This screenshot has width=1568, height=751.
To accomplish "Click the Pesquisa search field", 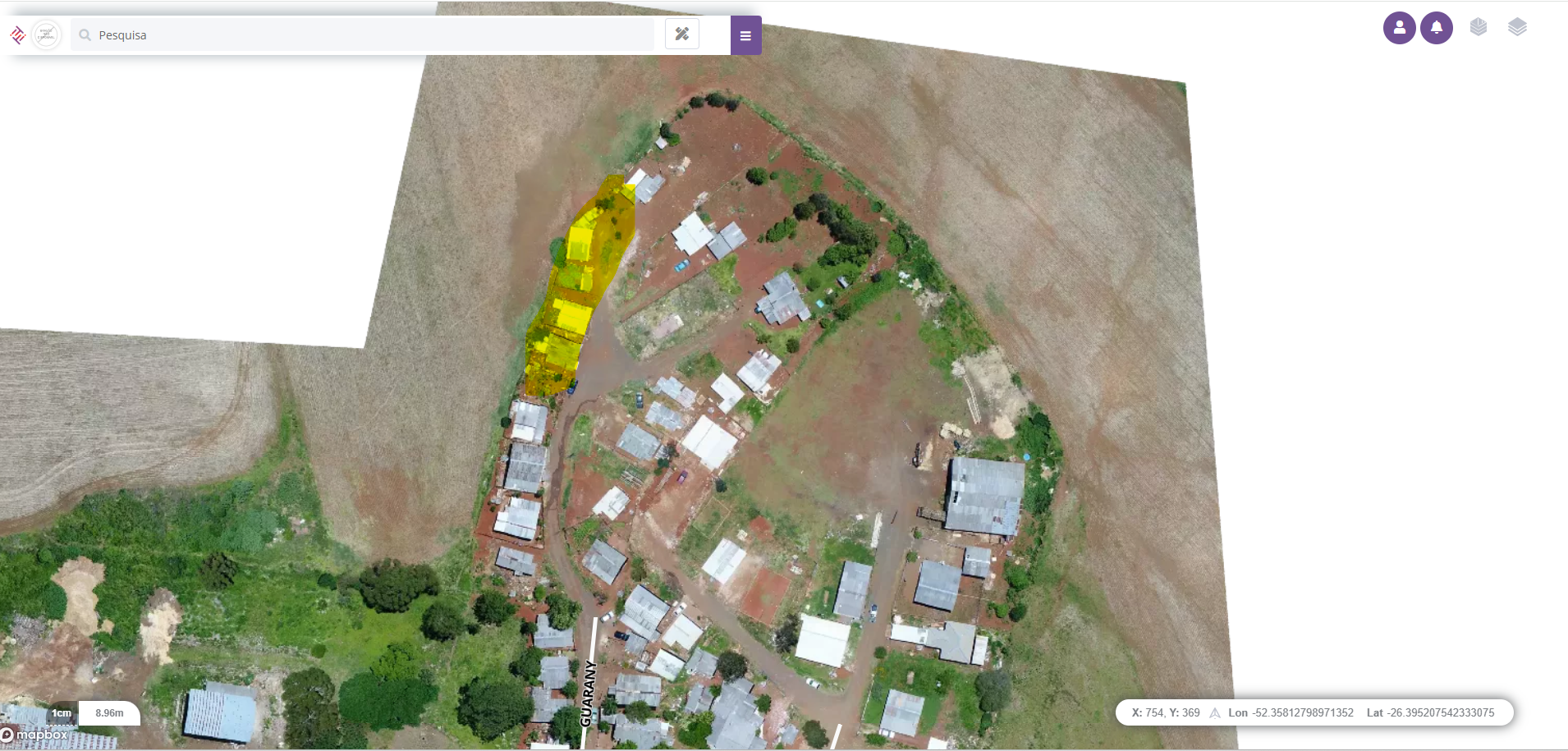I will [x=362, y=35].
